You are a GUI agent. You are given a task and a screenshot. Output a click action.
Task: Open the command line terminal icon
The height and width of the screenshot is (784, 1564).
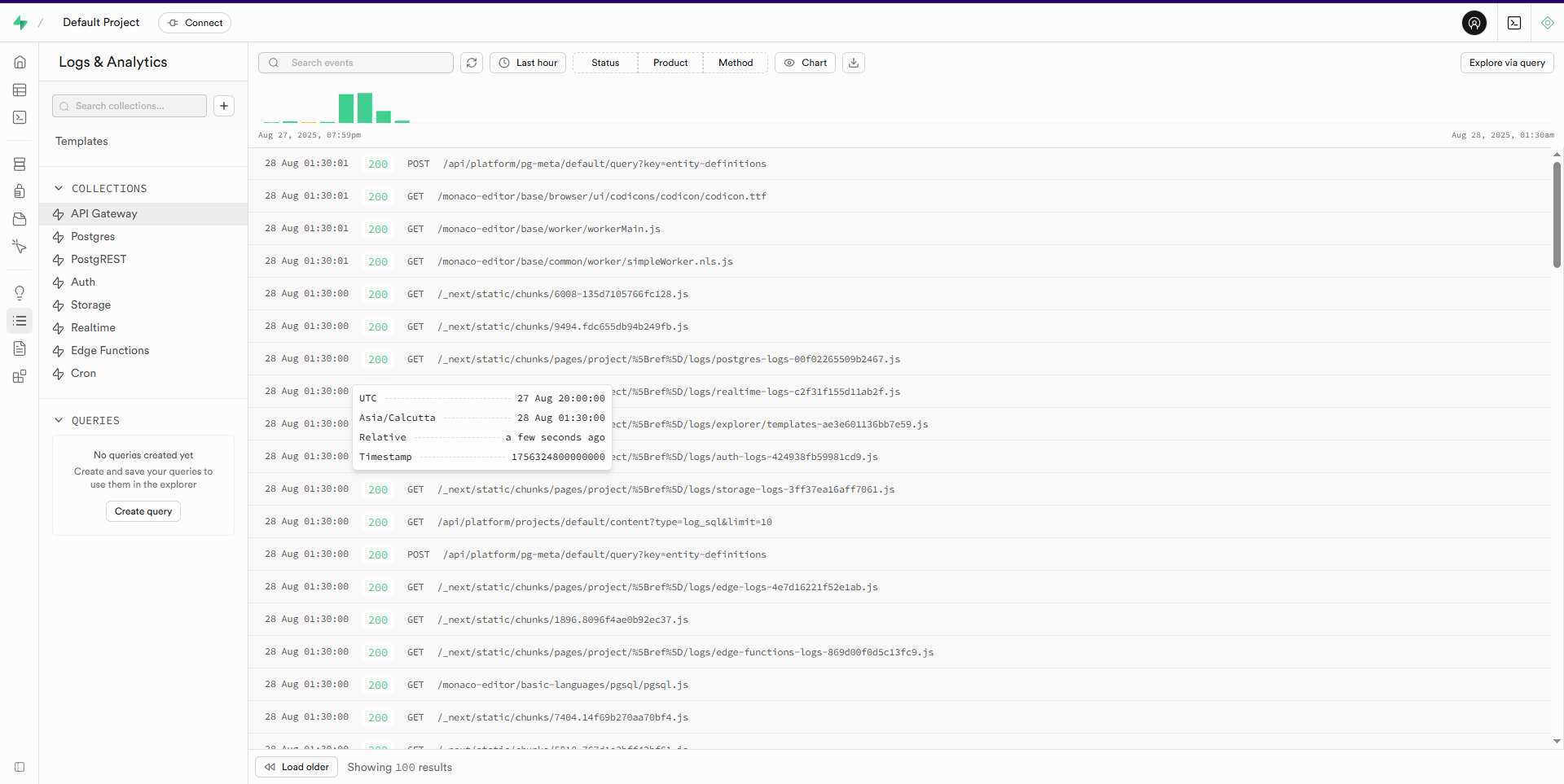tap(1513, 23)
